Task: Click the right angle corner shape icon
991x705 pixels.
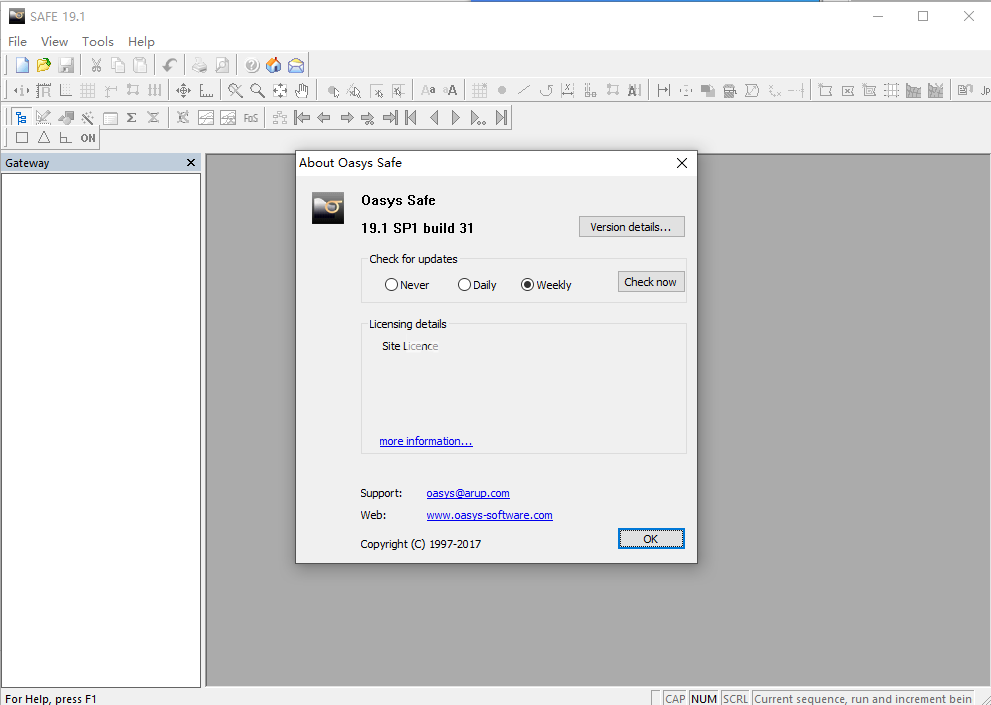Action: [66, 138]
